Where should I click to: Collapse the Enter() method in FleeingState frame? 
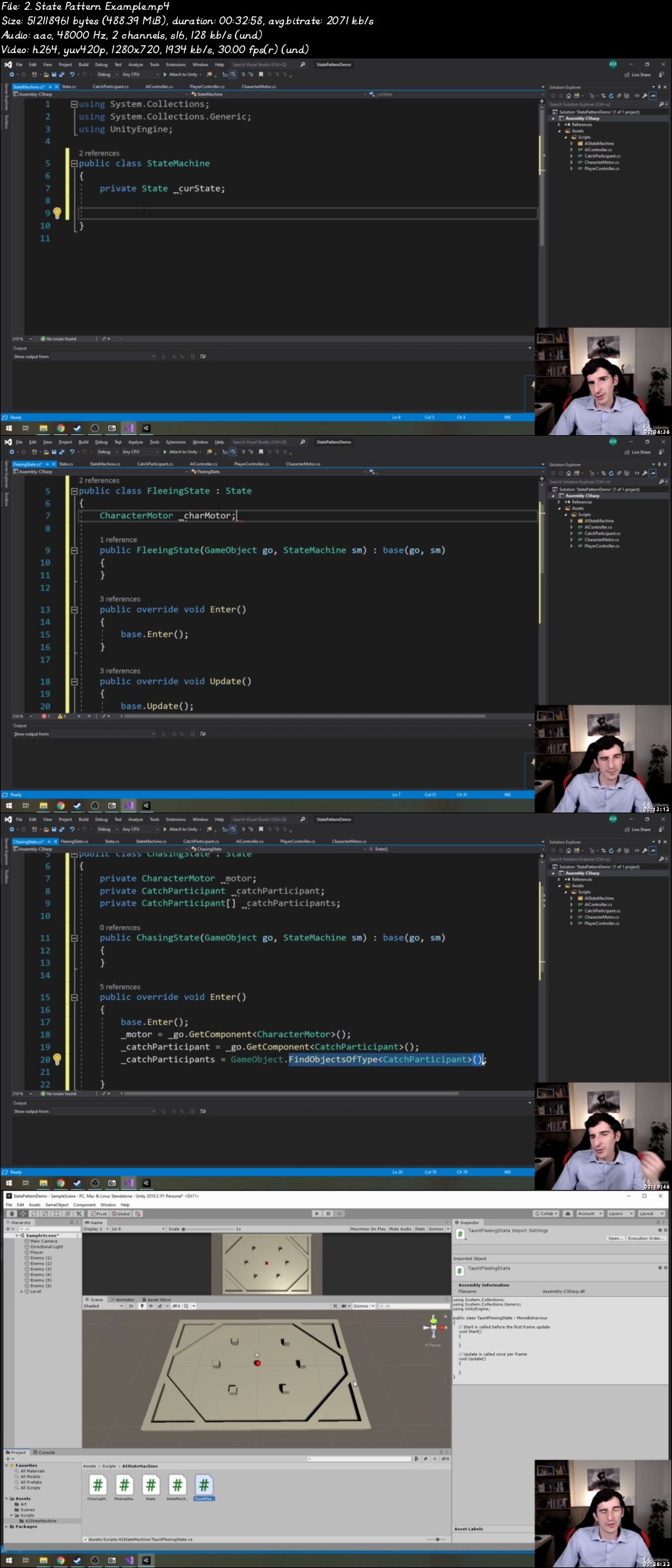tap(74, 610)
